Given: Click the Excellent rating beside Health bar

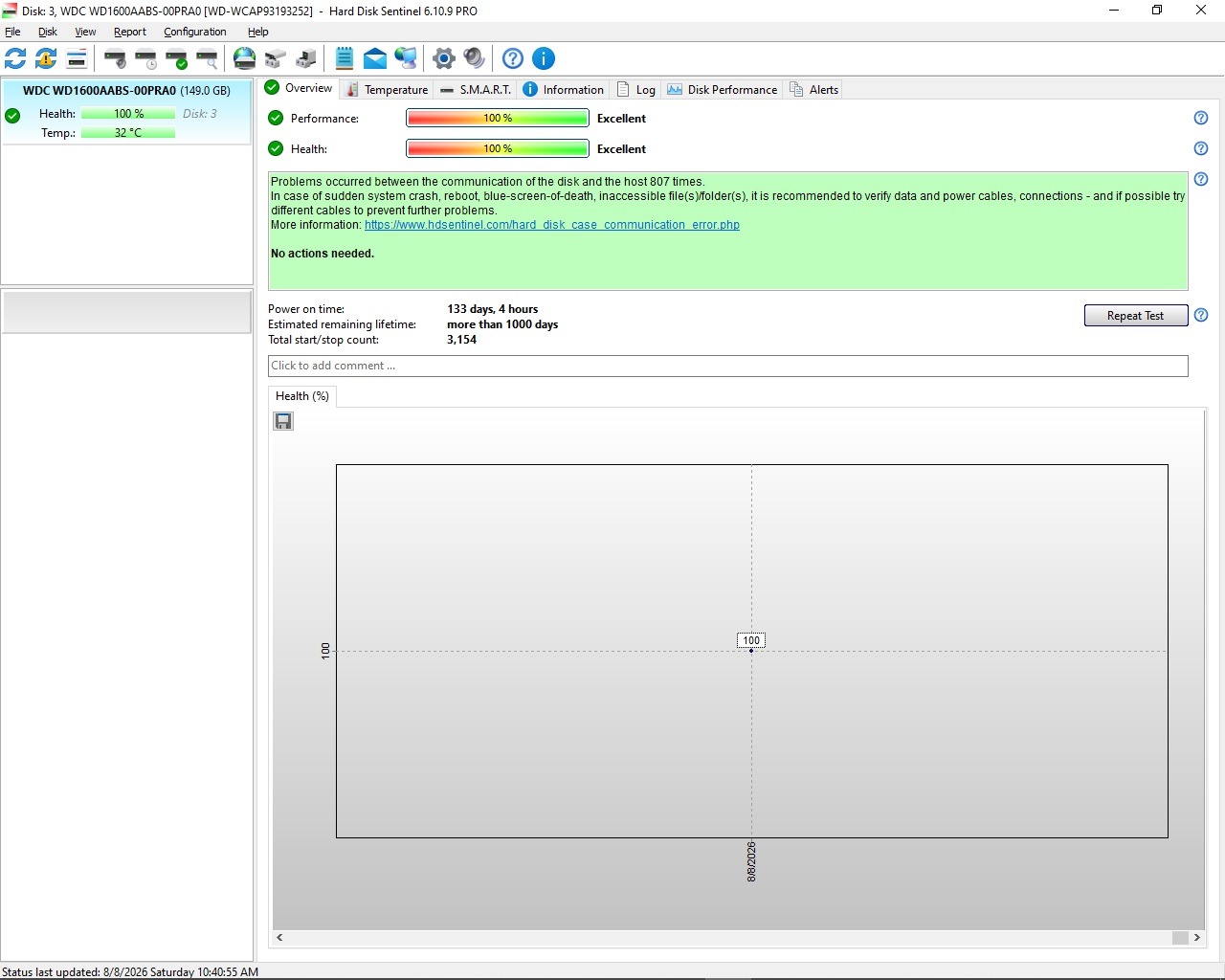Looking at the screenshot, I should click(x=621, y=149).
